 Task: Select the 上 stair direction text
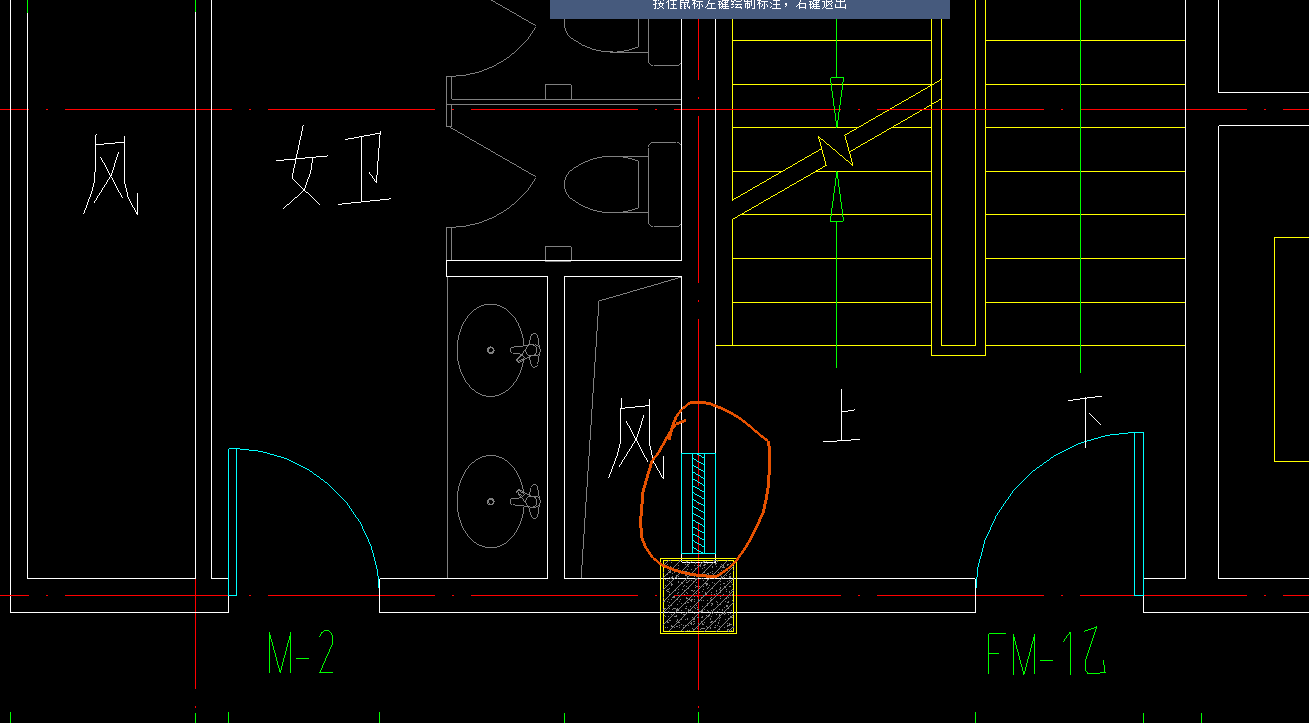842,417
